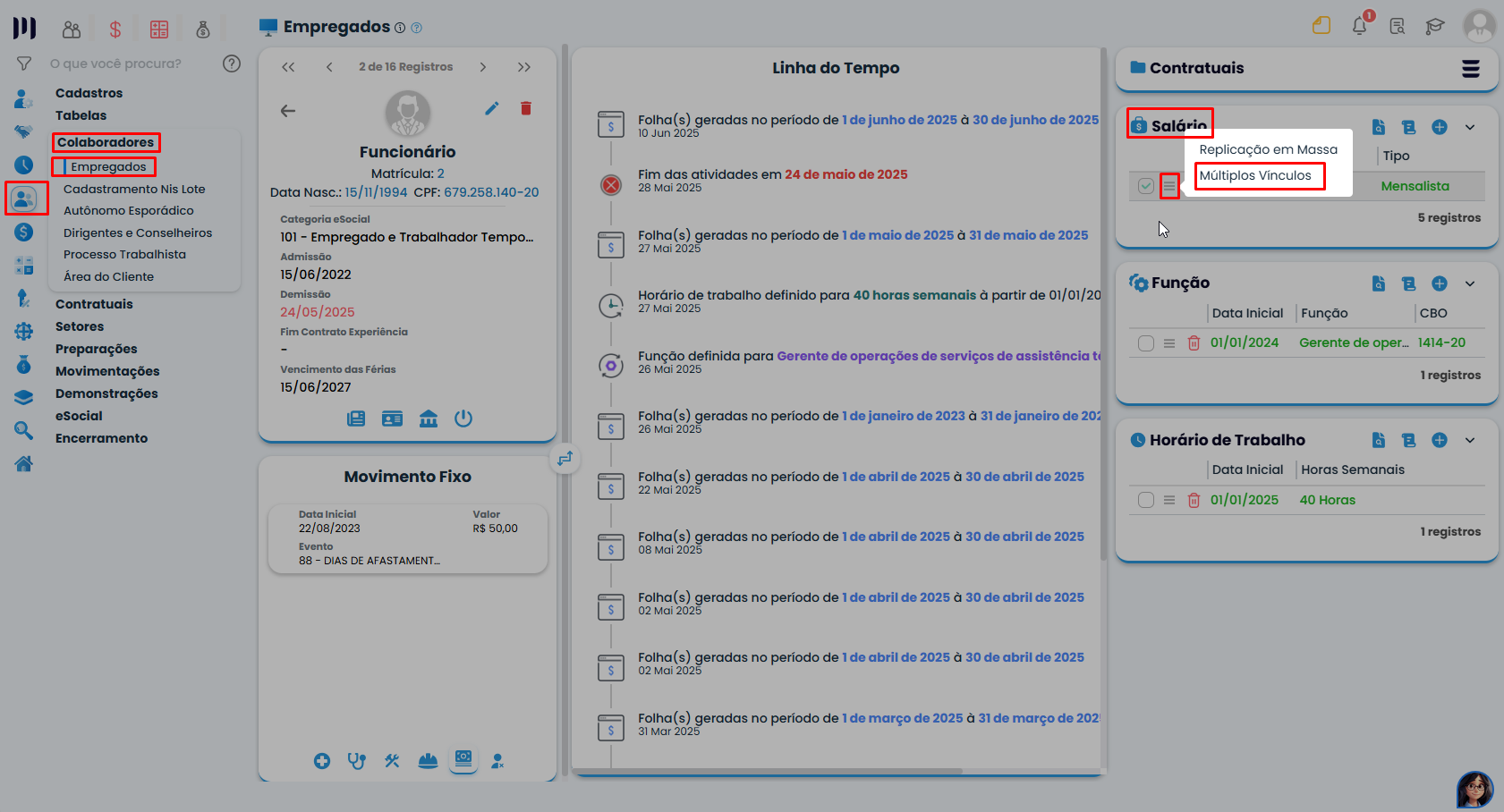
Task: Click the swap arrows icon between panels
Action: coord(565,459)
